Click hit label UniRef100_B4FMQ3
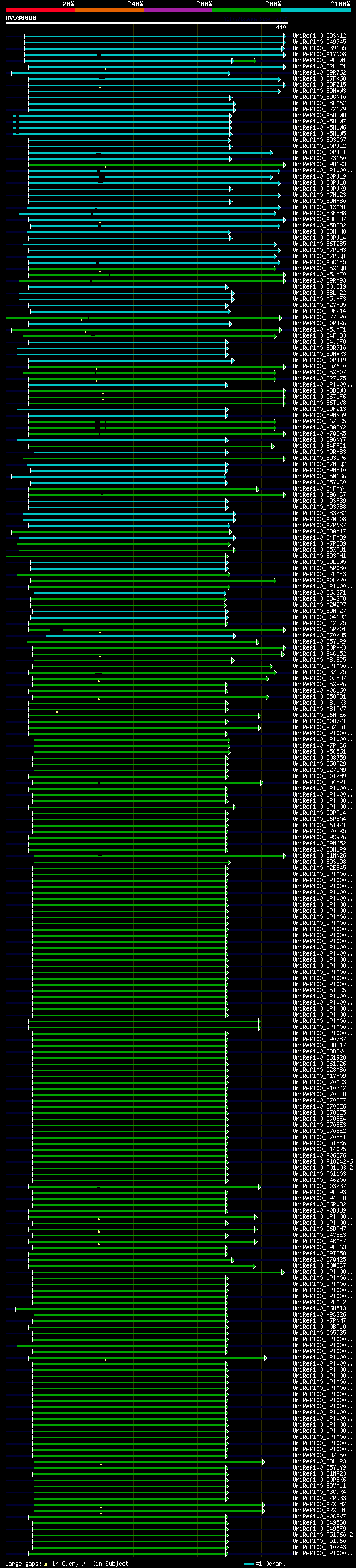This screenshot has height=1568, width=356. click(x=319, y=335)
